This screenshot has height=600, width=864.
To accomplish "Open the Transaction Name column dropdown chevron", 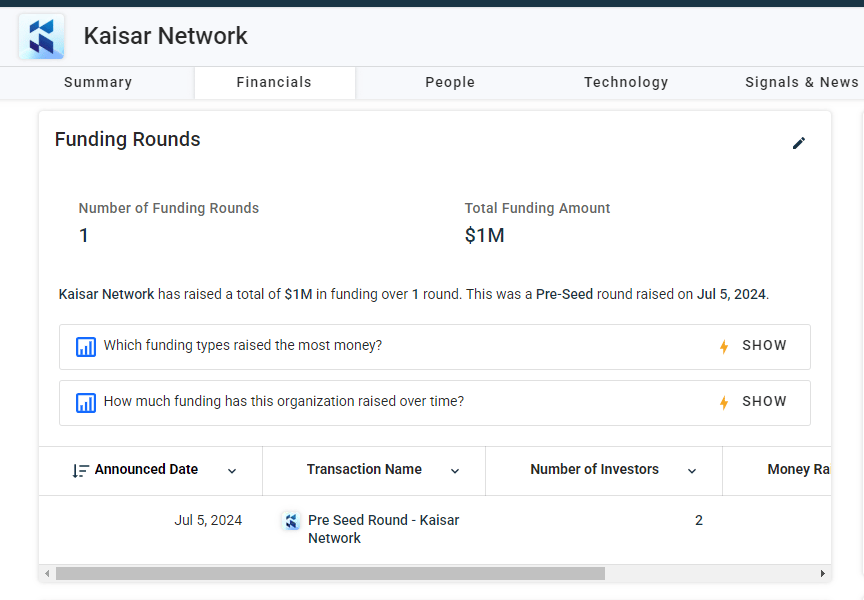I will coord(455,471).
